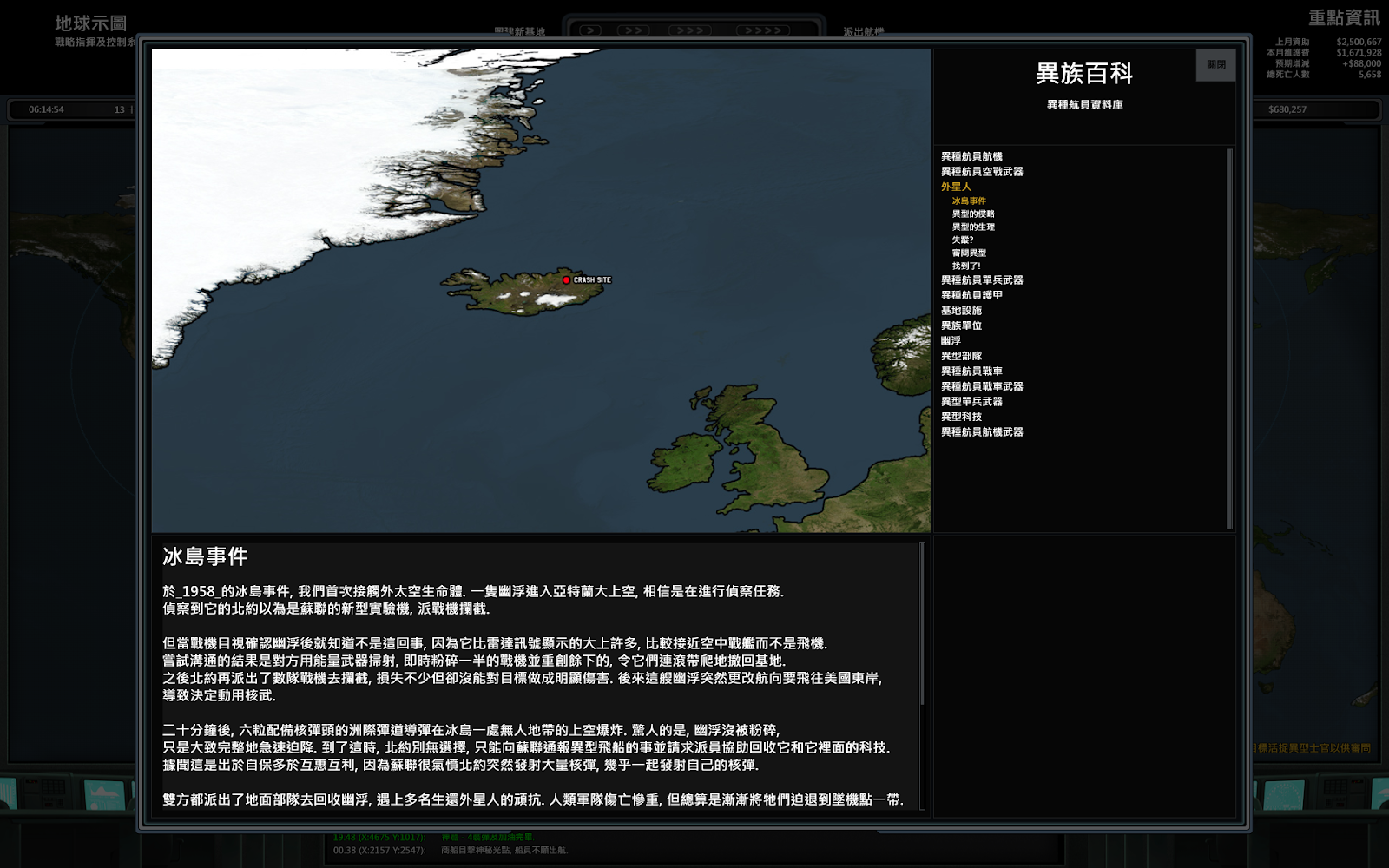Click the $2,500,667 funding value
This screenshot has width=1389, height=868.
pyautogui.click(x=1359, y=42)
